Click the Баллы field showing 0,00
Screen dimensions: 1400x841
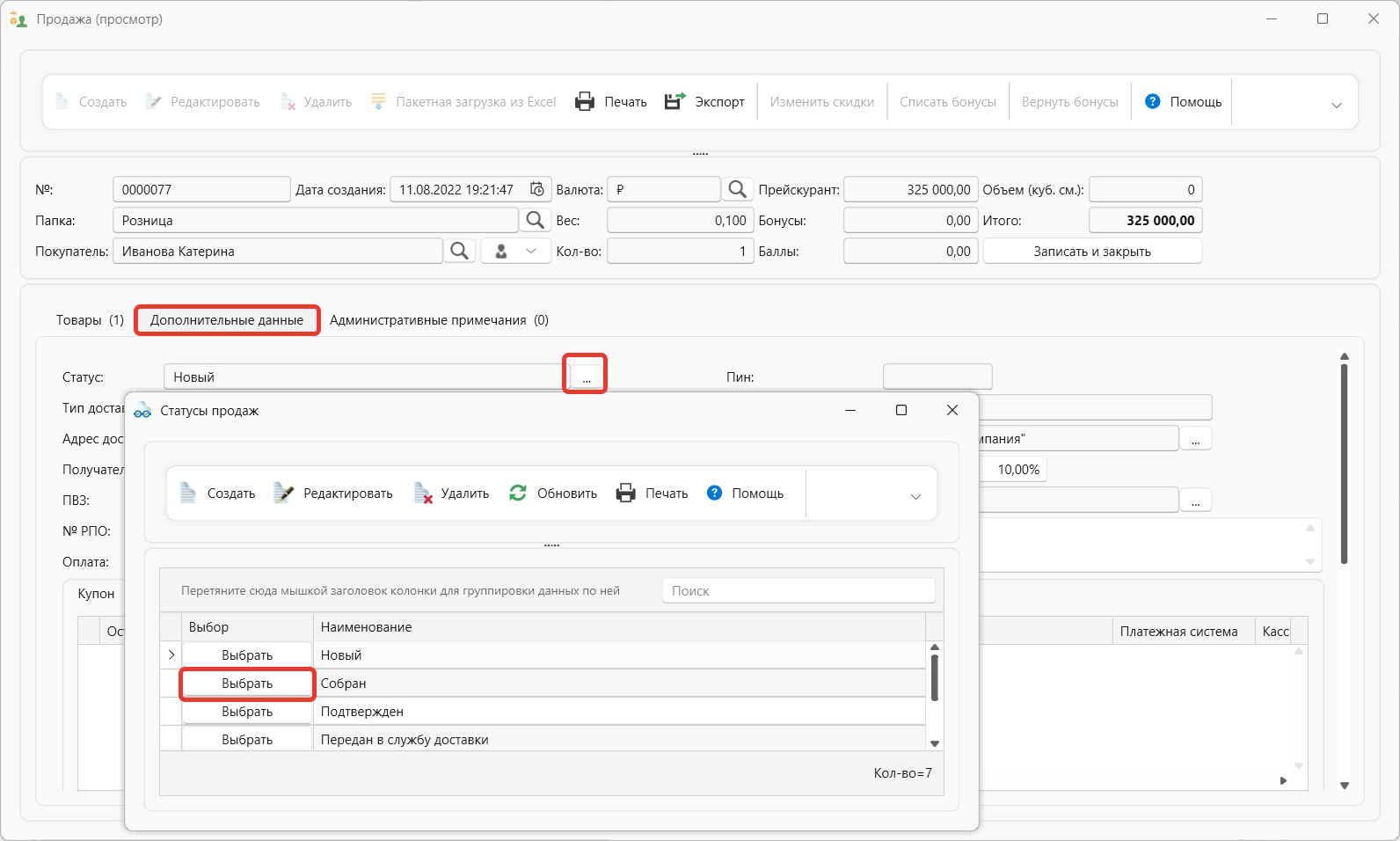click(x=911, y=251)
